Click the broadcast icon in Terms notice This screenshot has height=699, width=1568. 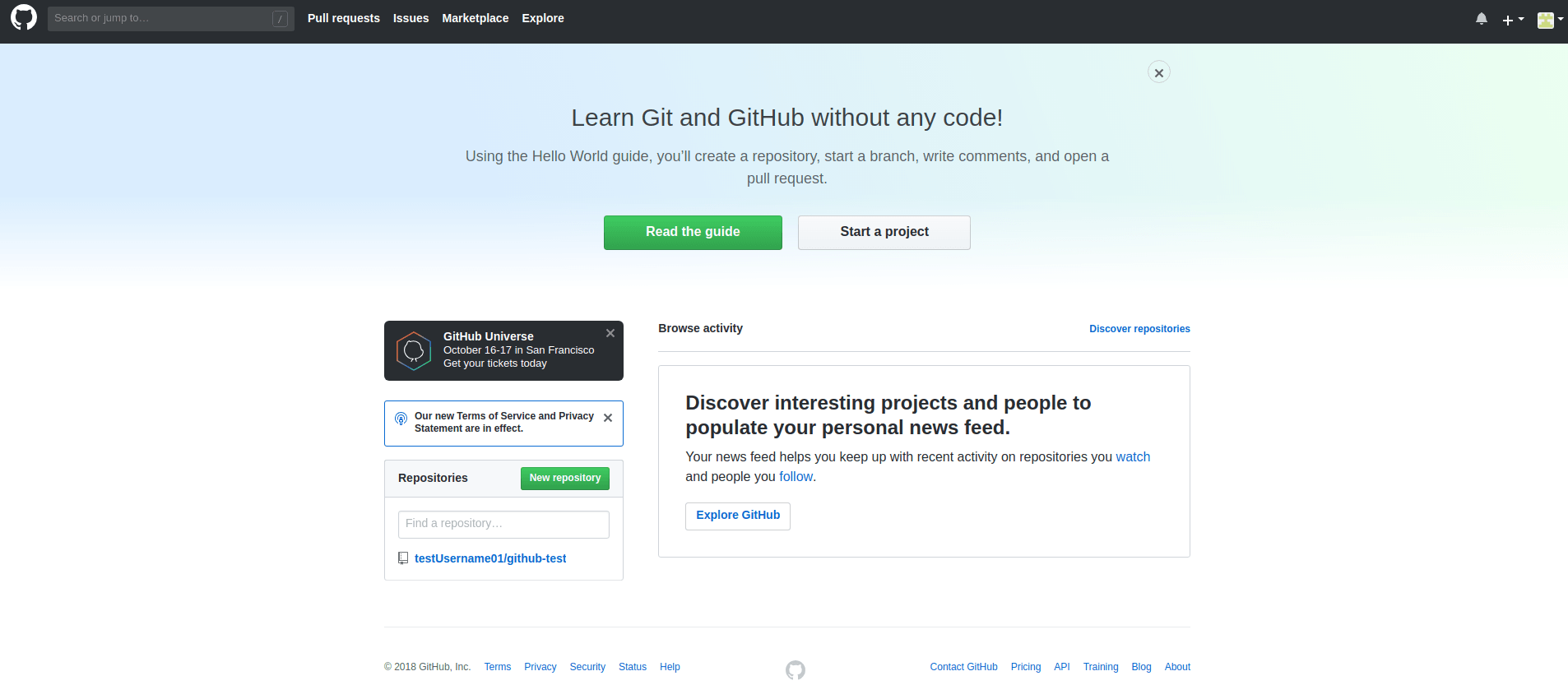(401, 419)
